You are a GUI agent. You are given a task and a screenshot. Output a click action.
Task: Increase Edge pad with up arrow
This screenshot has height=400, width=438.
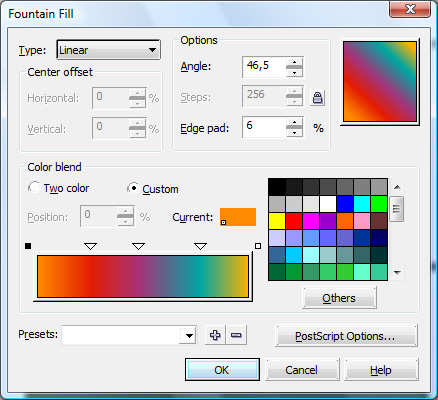(294, 122)
